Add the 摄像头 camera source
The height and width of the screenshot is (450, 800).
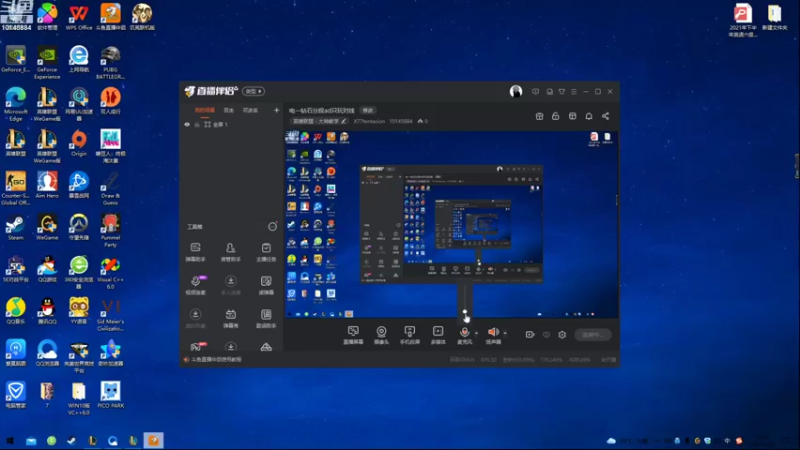pos(381,335)
